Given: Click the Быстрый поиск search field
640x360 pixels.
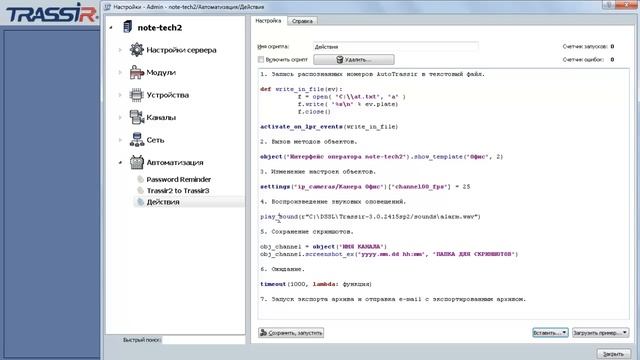Looking at the screenshot, I should pos(203,340).
